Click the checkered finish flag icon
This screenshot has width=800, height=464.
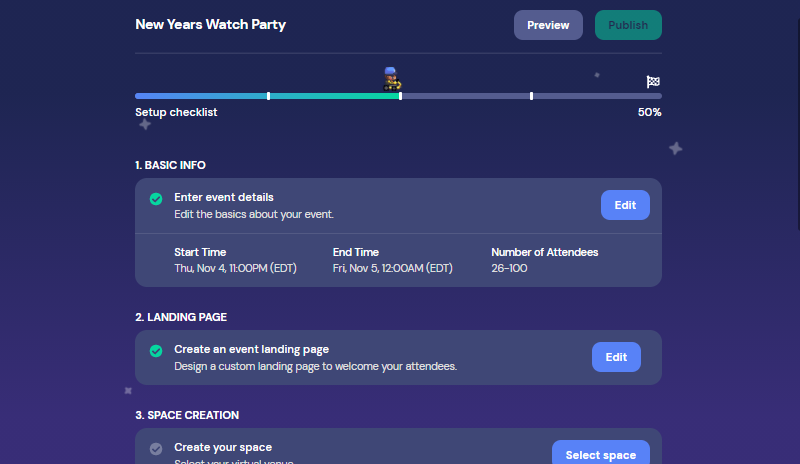(x=653, y=82)
